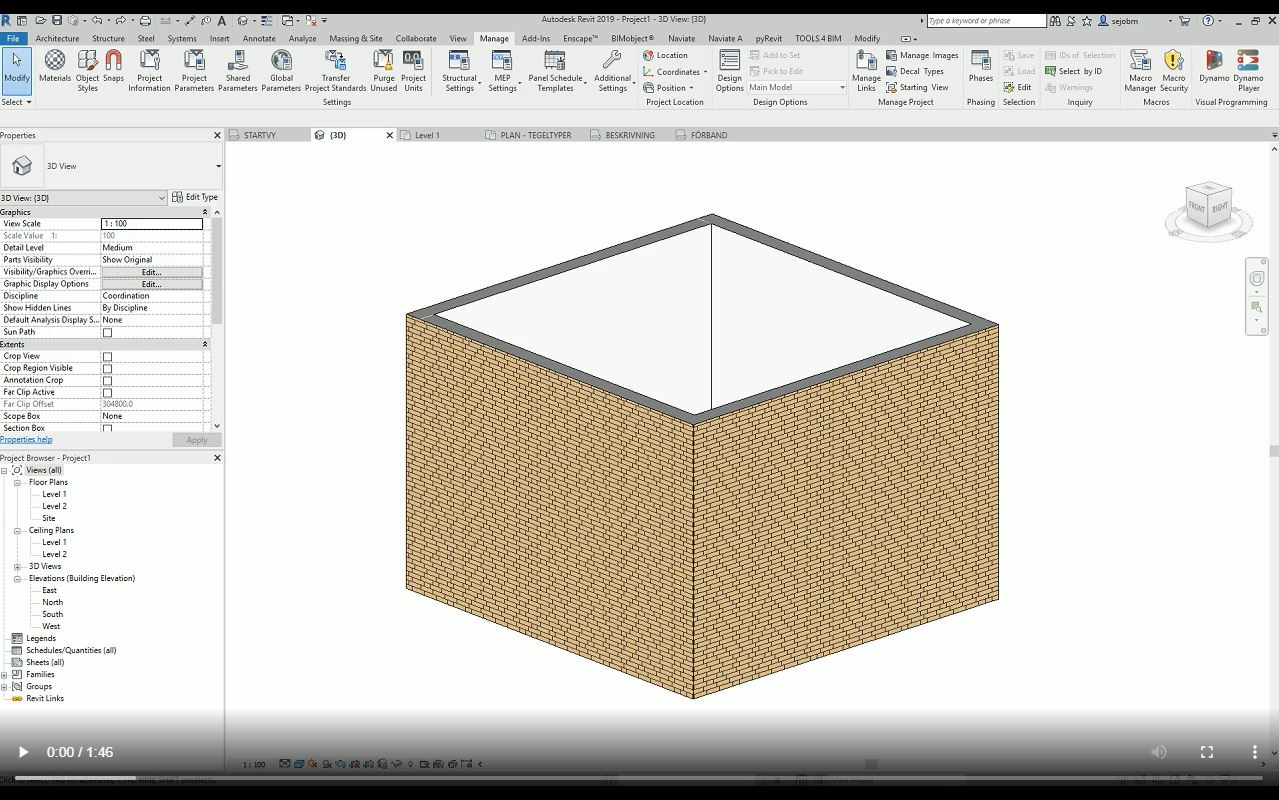The image size is (1279, 800).
Task: Select the Modify tool
Action: (x=16, y=69)
